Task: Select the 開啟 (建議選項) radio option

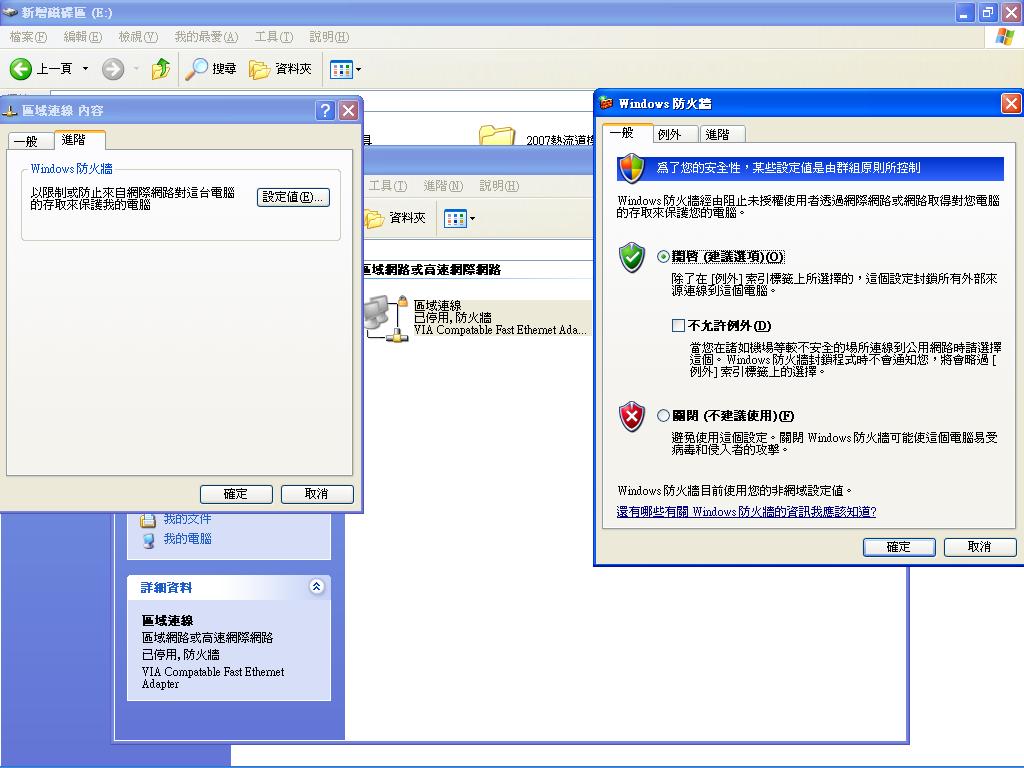Action: [662, 256]
